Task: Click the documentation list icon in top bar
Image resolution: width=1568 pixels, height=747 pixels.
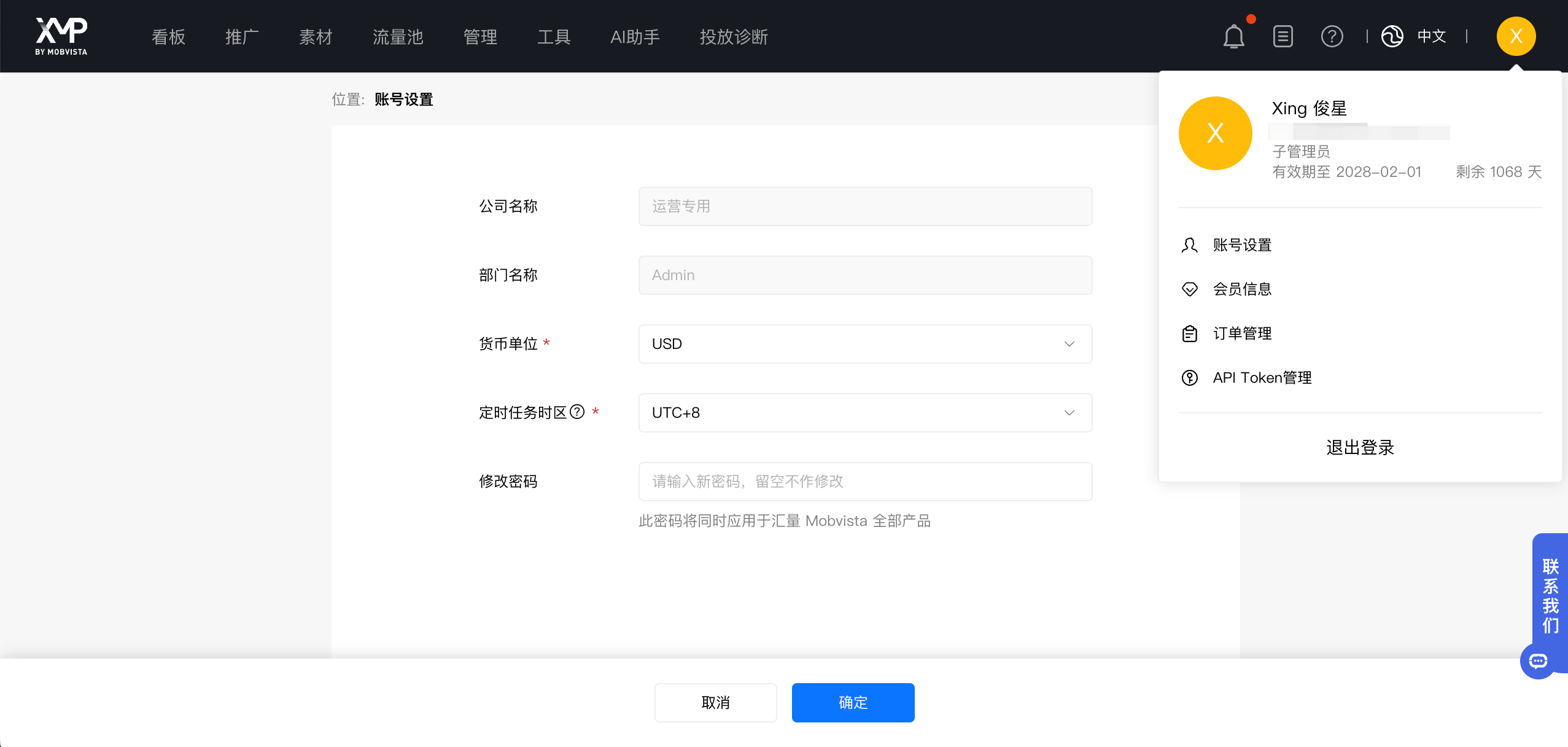Action: 1282,36
